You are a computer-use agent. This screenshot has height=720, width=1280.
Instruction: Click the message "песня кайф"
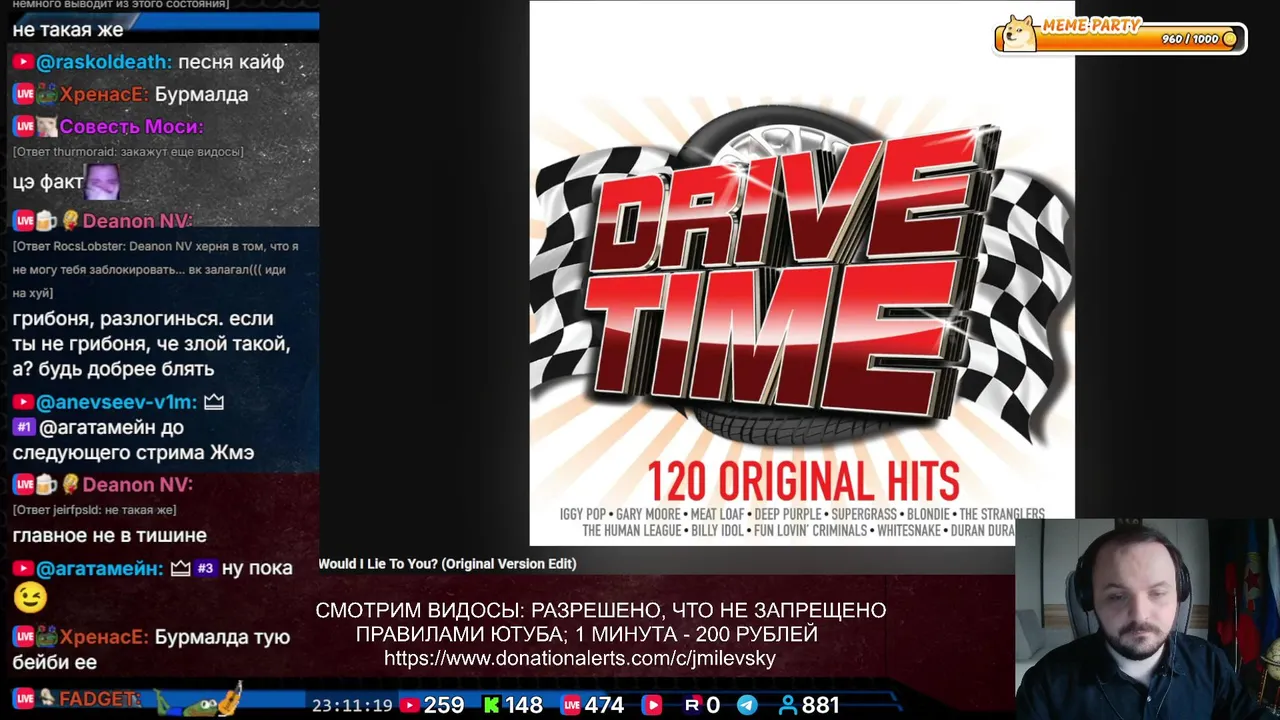coord(231,62)
